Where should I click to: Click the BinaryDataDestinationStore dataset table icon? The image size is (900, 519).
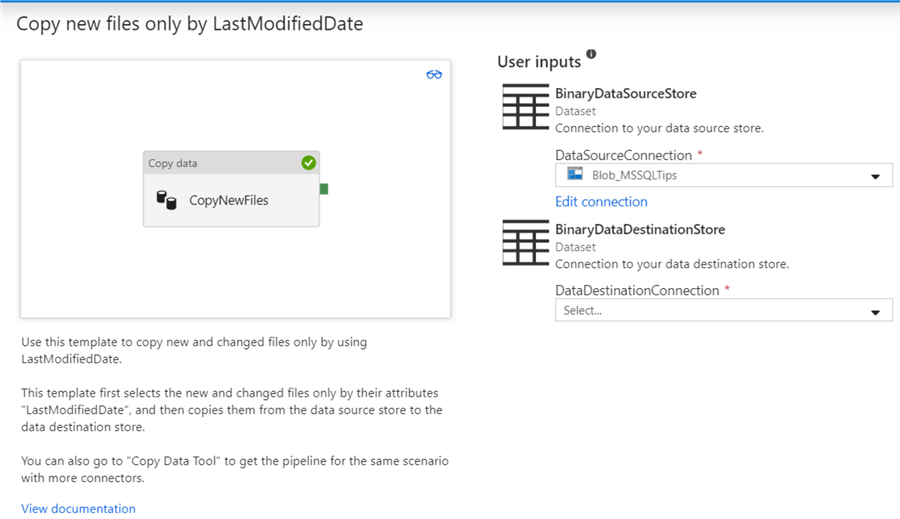(x=525, y=243)
